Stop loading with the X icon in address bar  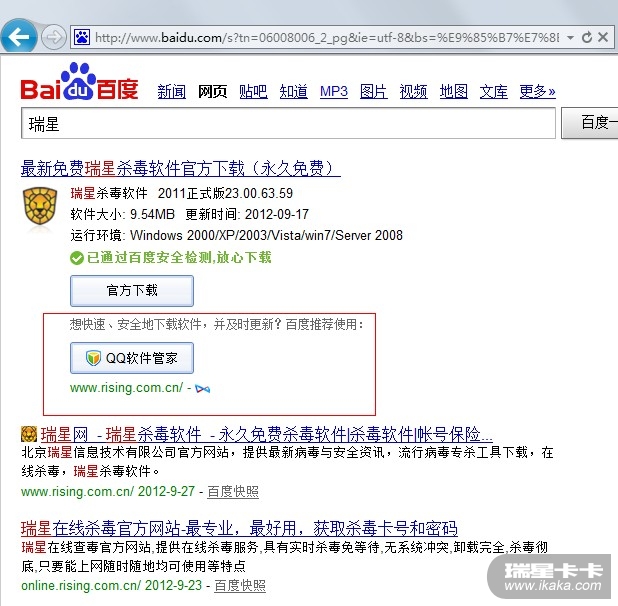[x=603, y=37]
